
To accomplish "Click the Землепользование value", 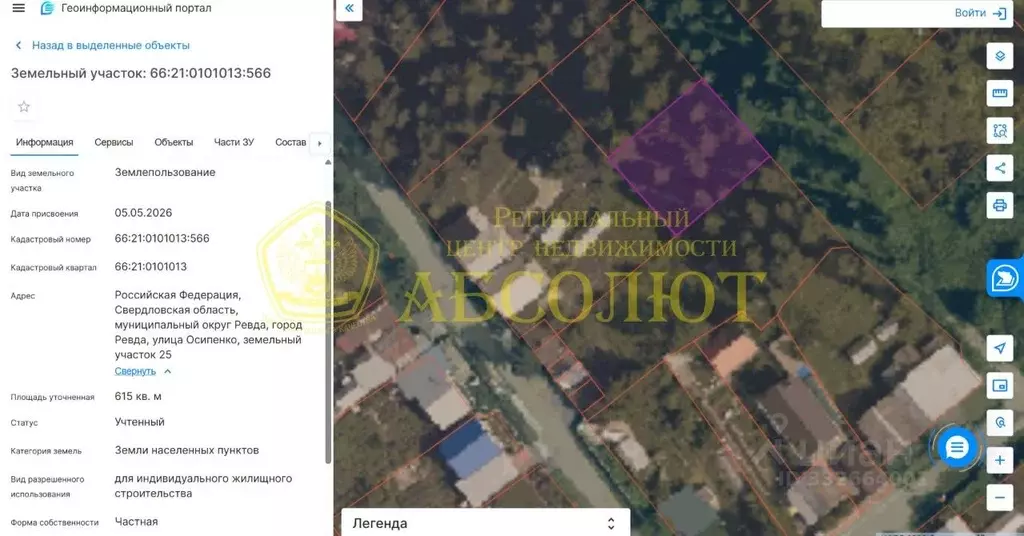I will tap(165, 172).
